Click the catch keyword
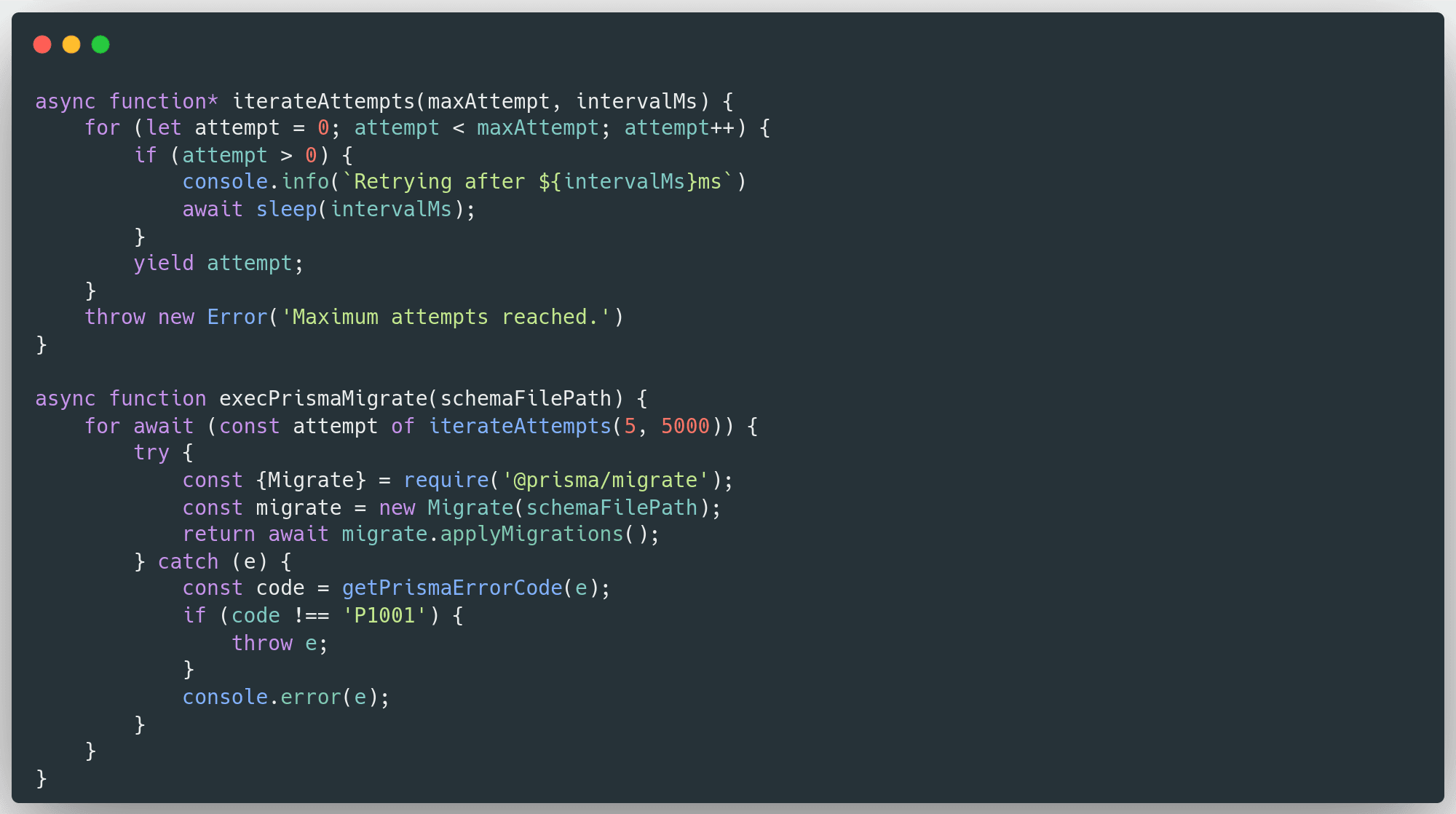The height and width of the screenshot is (814, 1456). click(x=188, y=561)
